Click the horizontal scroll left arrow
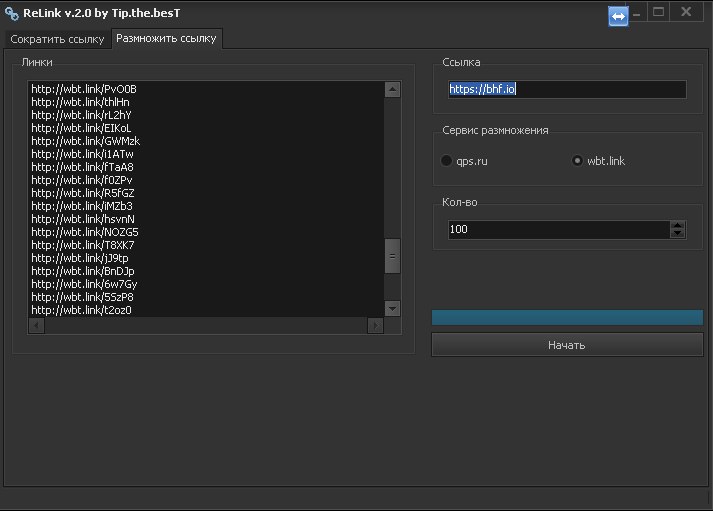Image resolution: width=713 pixels, height=511 pixels. (x=36, y=326)
